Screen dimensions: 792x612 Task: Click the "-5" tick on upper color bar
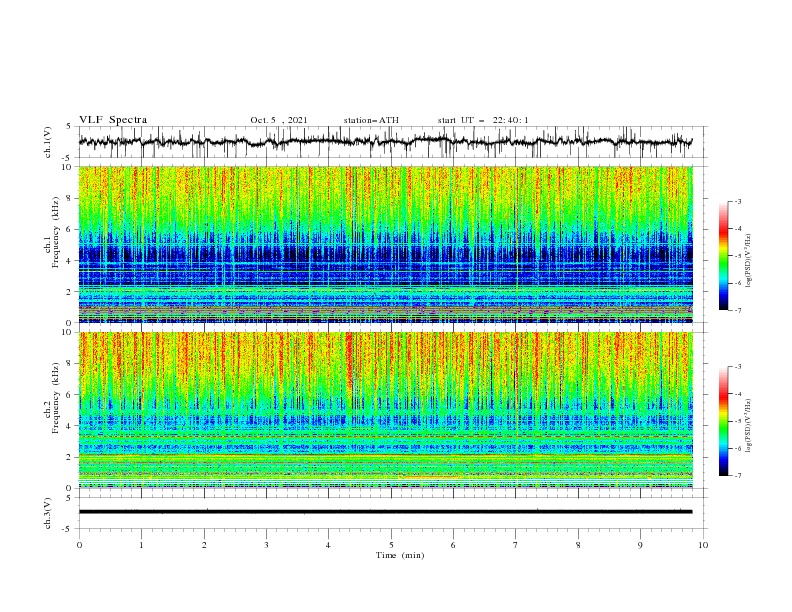pos(737,256)
